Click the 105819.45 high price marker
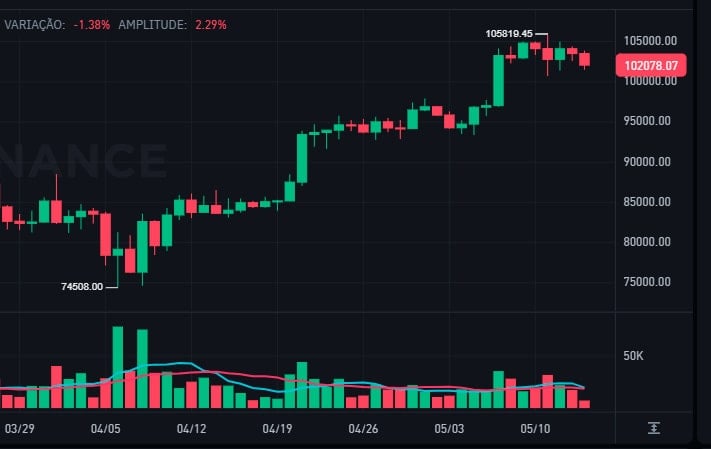Viewport: 711px width, 449px height. (x=509, y=33)
